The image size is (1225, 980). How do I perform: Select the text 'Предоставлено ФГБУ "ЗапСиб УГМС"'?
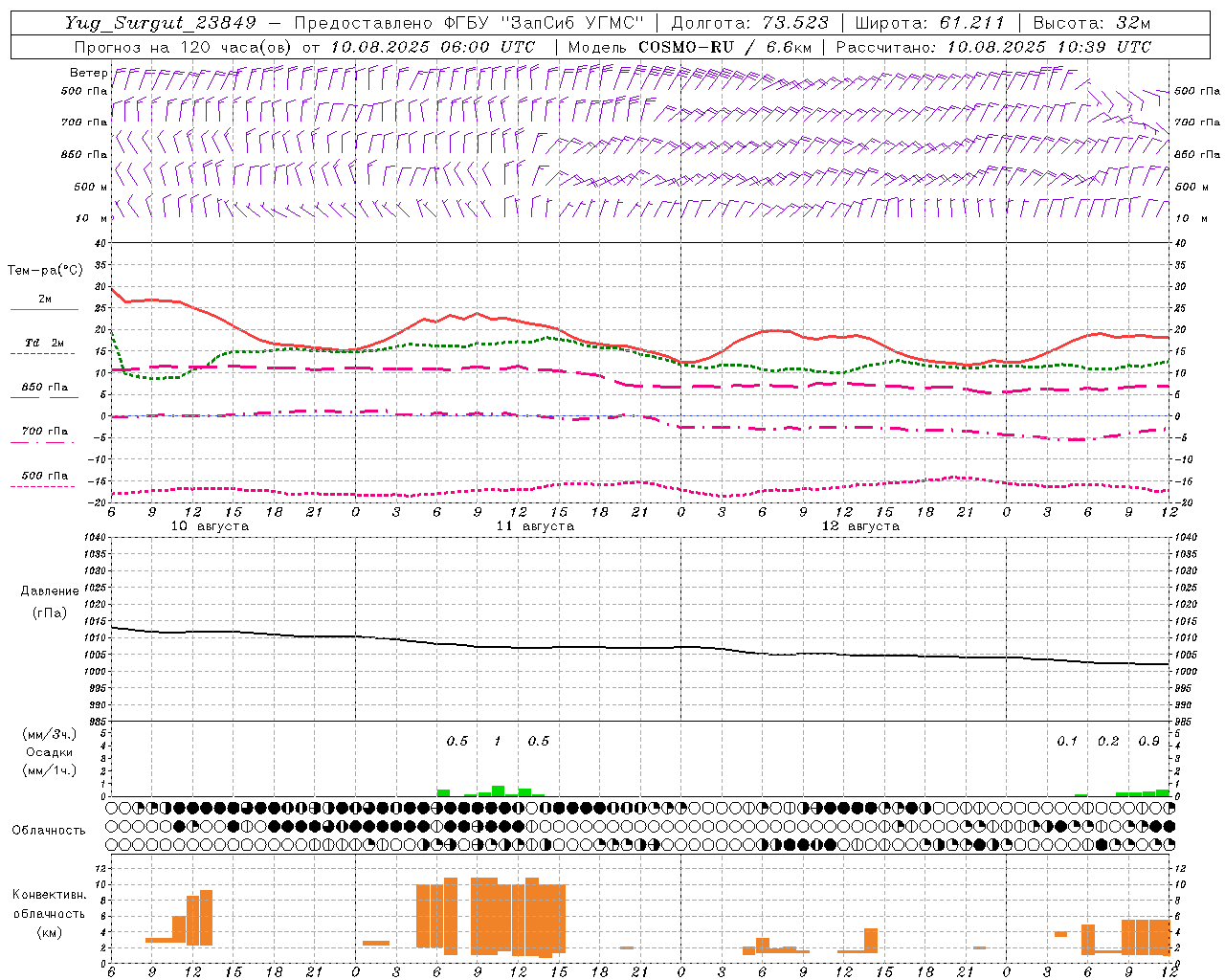pos(469,24)
